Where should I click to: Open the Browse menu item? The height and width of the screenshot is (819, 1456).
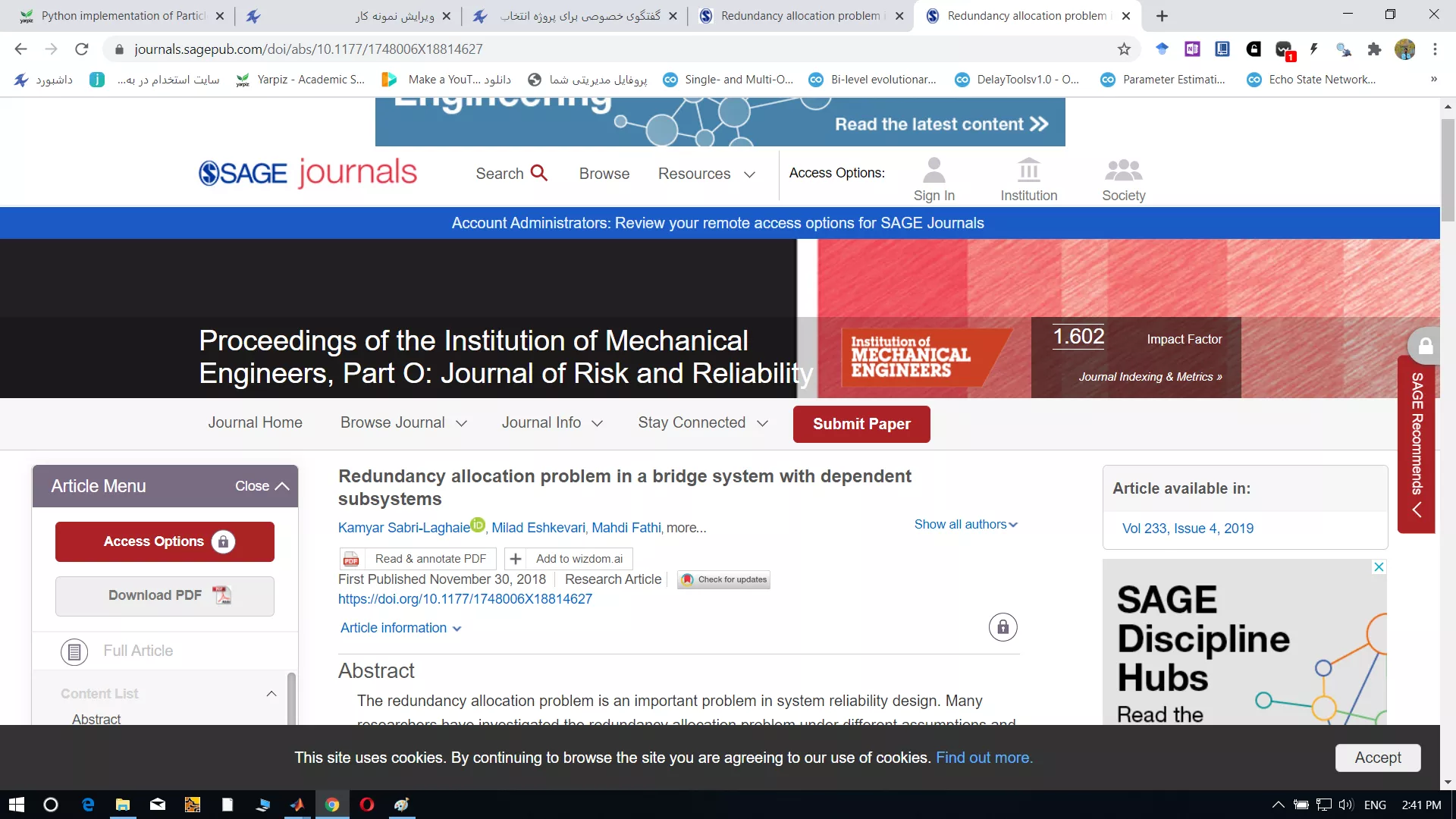pyautogui.click(x=604, y=174)
